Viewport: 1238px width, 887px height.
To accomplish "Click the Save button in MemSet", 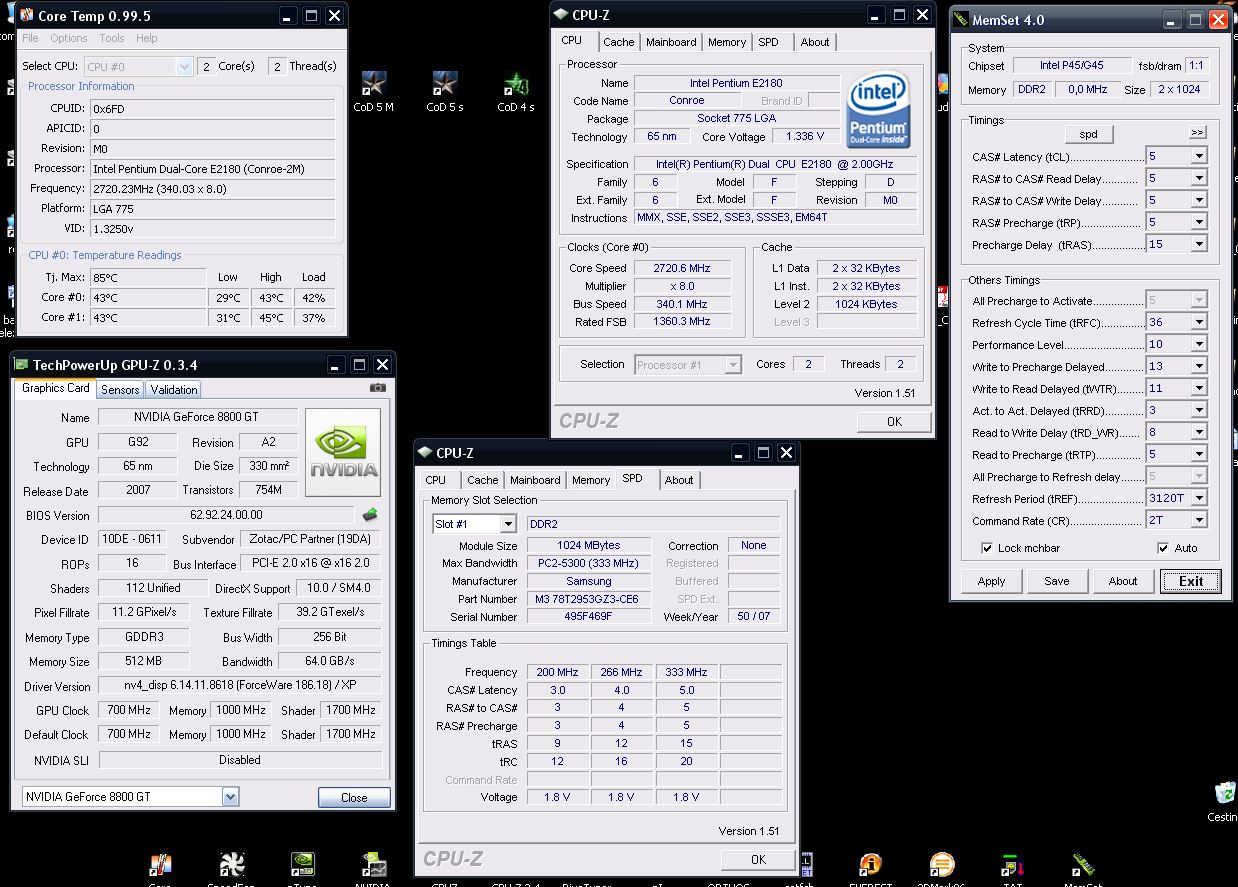I will (x=1057, y=581).
